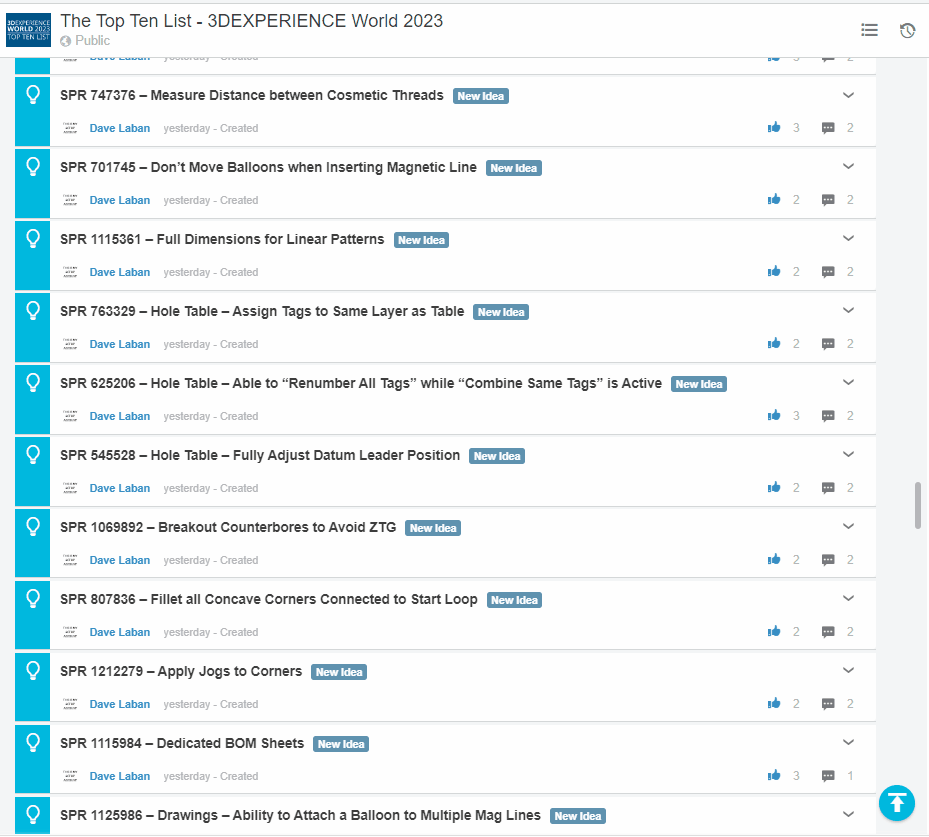Open Dave Laban profile on SPR 545528
929x837 pixels.
120,488
